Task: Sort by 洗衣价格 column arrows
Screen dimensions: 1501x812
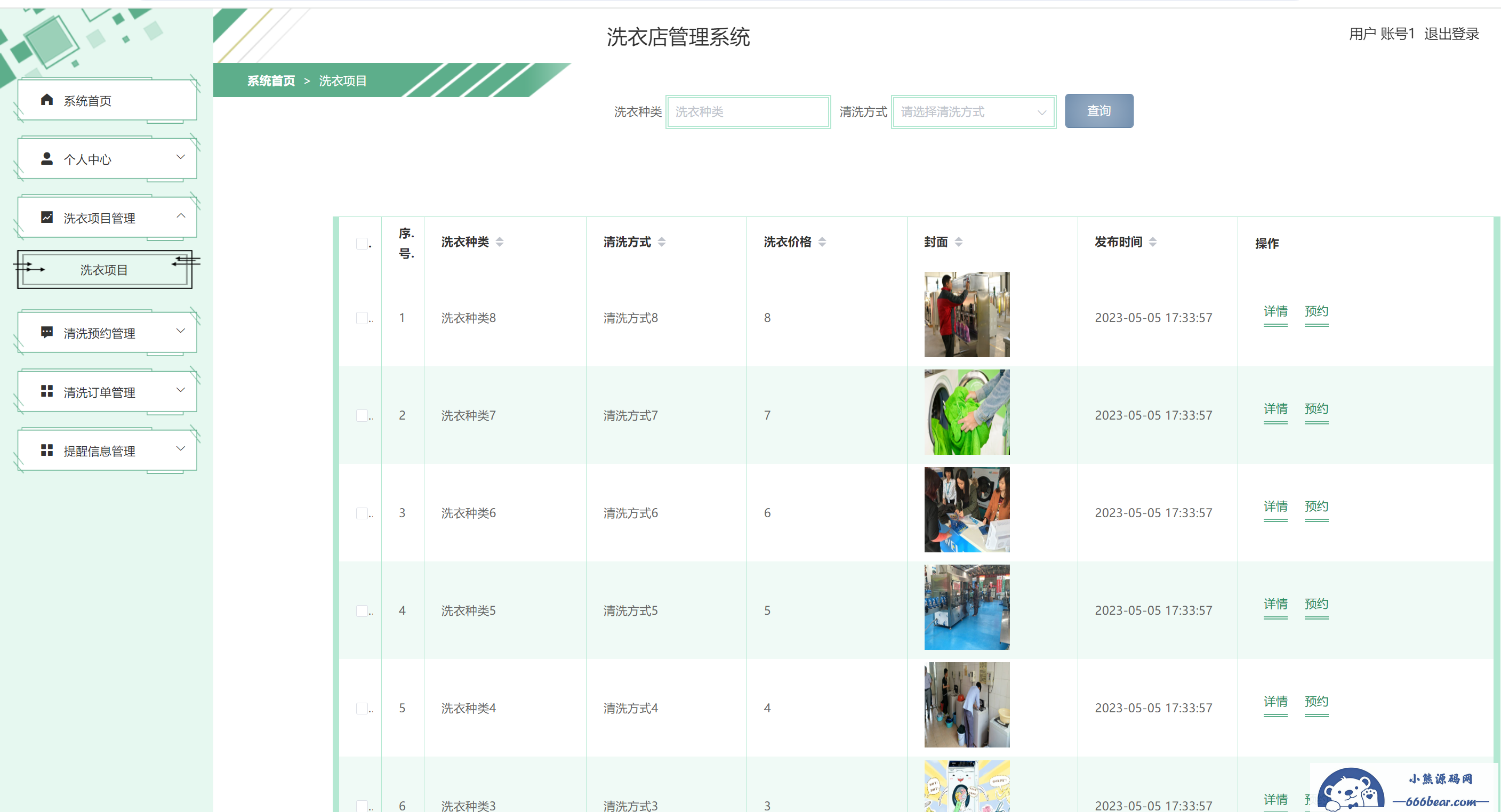Action: [822, 242]
